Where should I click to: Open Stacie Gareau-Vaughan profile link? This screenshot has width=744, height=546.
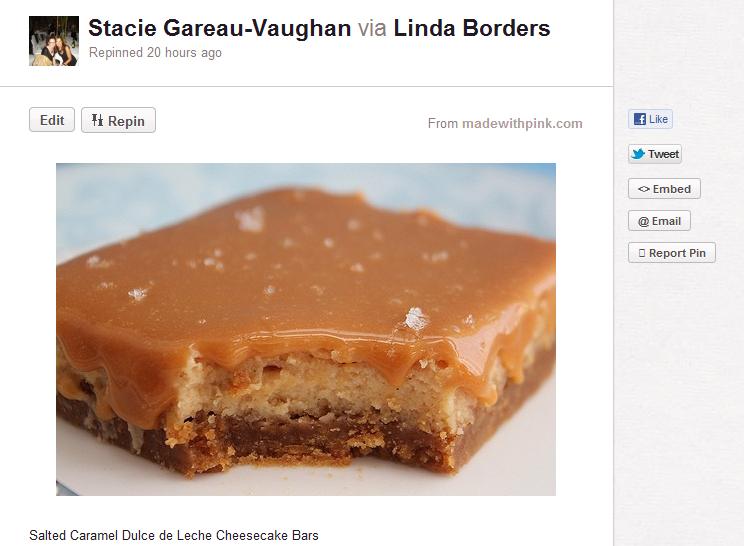coord(220,28)
